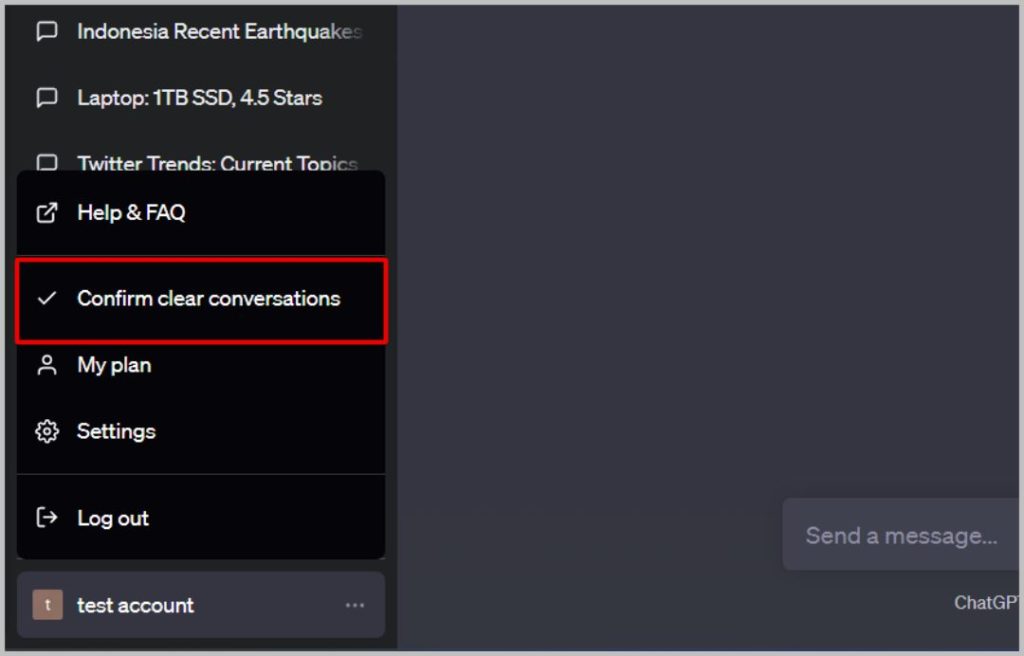Click the Log out arrow icon
This screenshot has height=656, width=1024.
(x=47, y=517)
